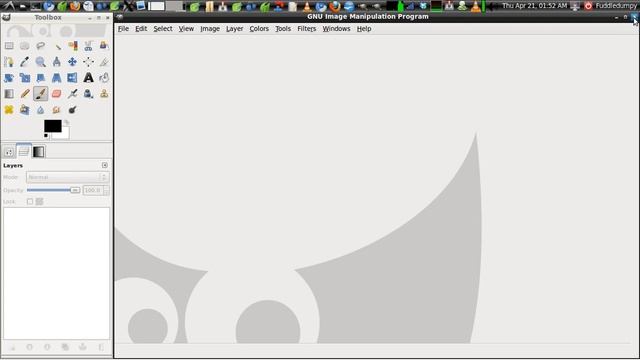
Task: Select the Perspective tool
Action: pos(56,78)
